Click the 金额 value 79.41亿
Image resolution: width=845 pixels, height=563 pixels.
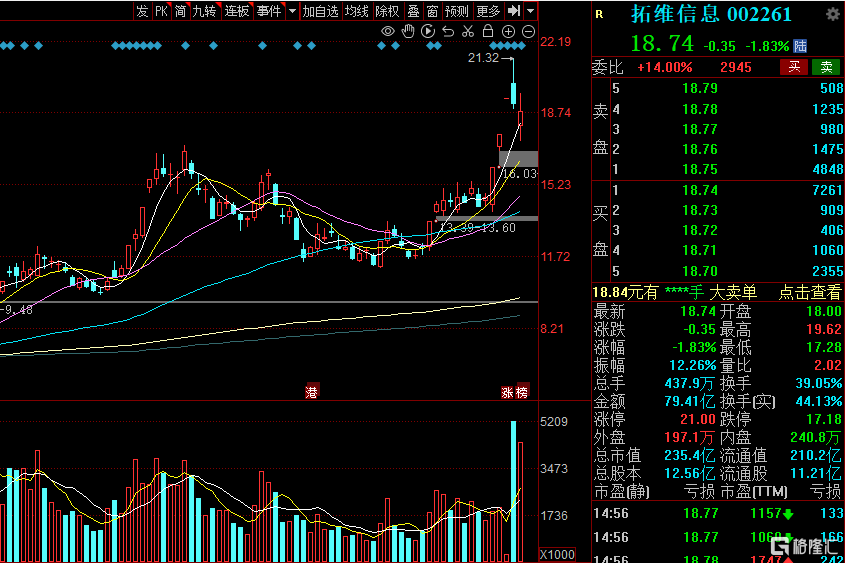[x=689, y=401]
